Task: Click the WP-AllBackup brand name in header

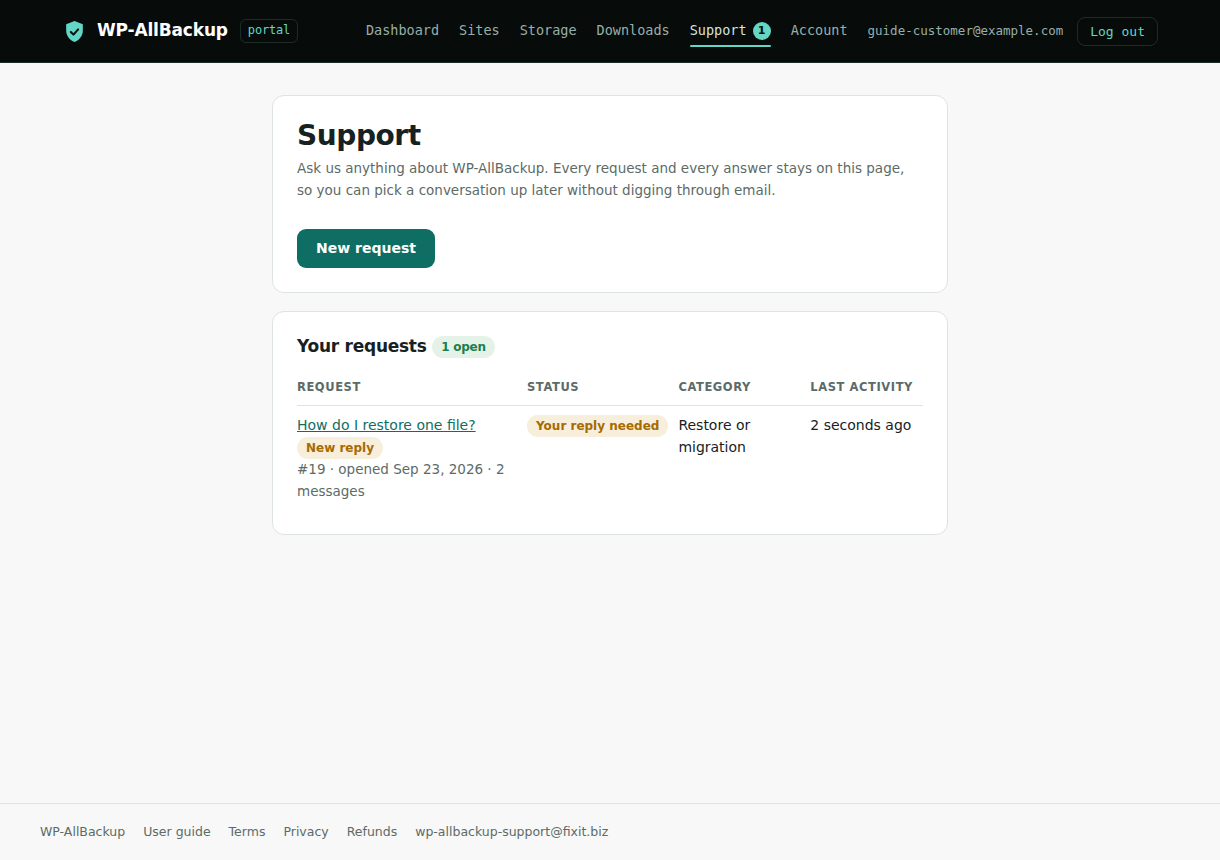Action: 162,30
